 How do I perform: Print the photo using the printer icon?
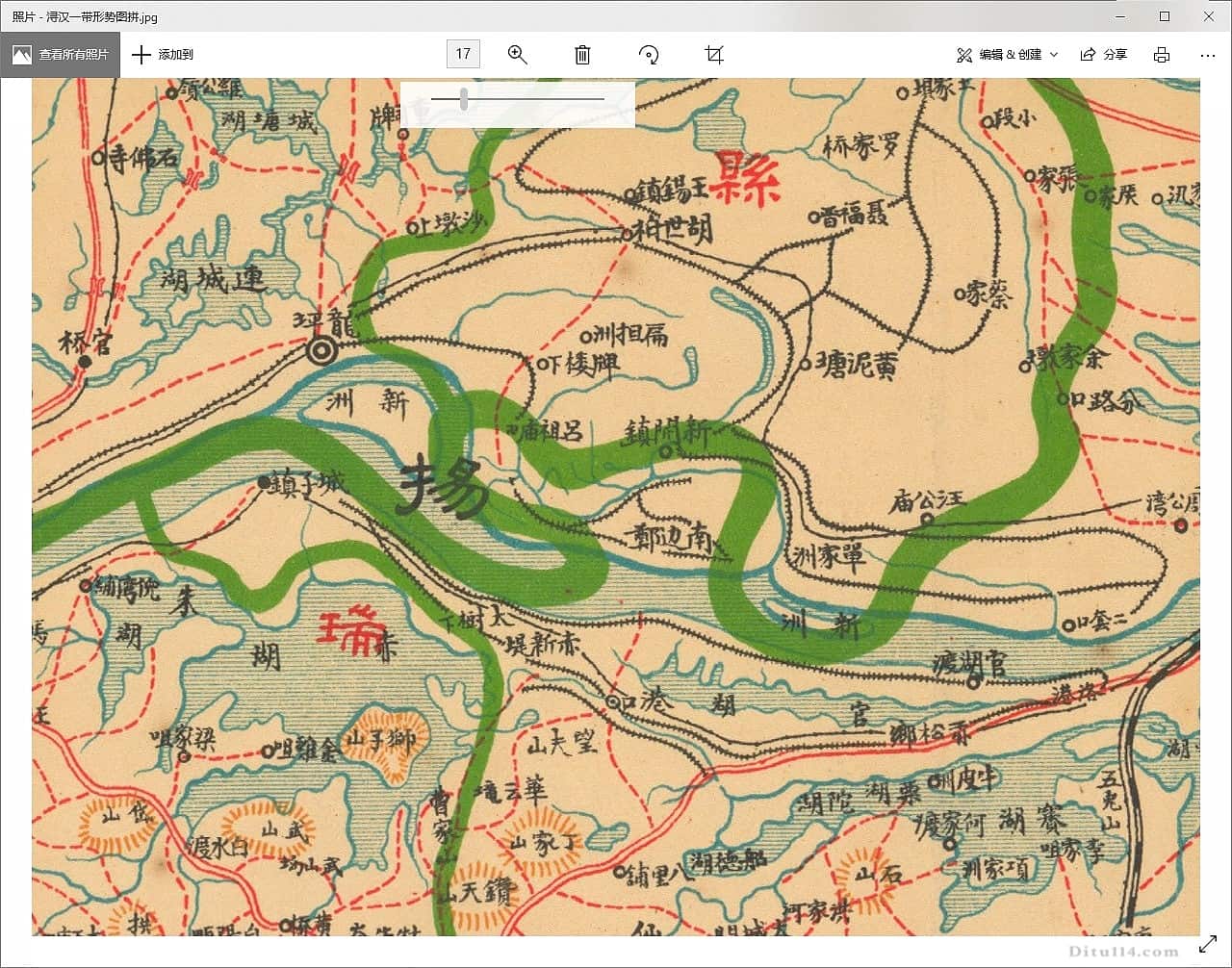1162,55
